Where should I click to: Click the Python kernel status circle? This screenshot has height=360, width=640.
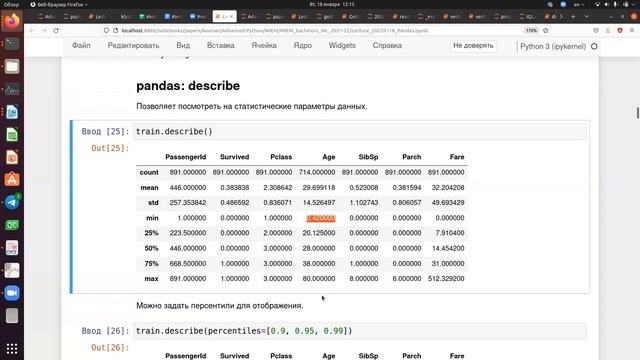pos(594,47)
